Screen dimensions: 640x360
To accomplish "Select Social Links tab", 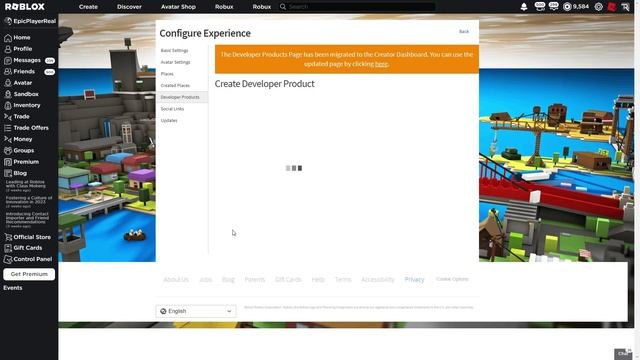I will (x=172, y=109).
